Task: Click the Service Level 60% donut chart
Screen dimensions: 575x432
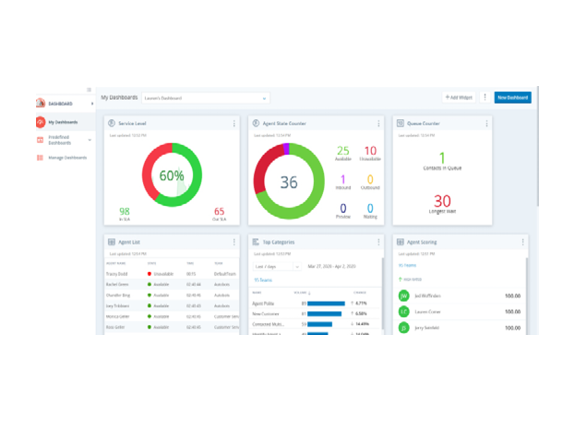Action: click(172, 175)
